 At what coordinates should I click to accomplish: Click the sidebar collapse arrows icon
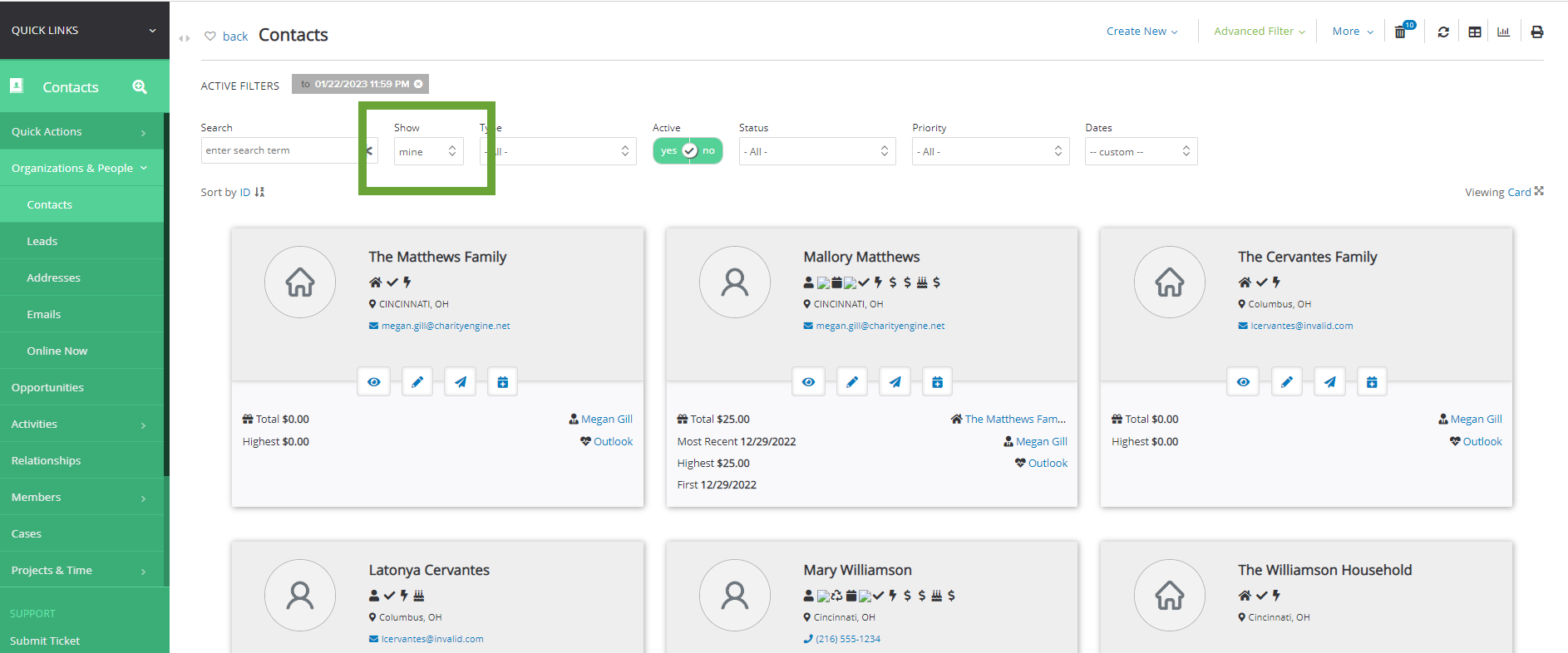[185, 37]
